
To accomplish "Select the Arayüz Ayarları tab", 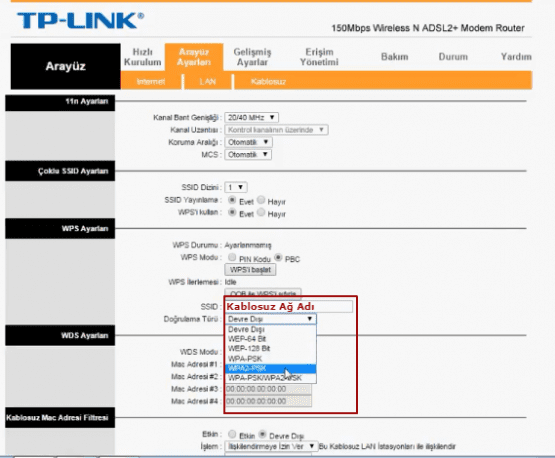I will point(194,57).
